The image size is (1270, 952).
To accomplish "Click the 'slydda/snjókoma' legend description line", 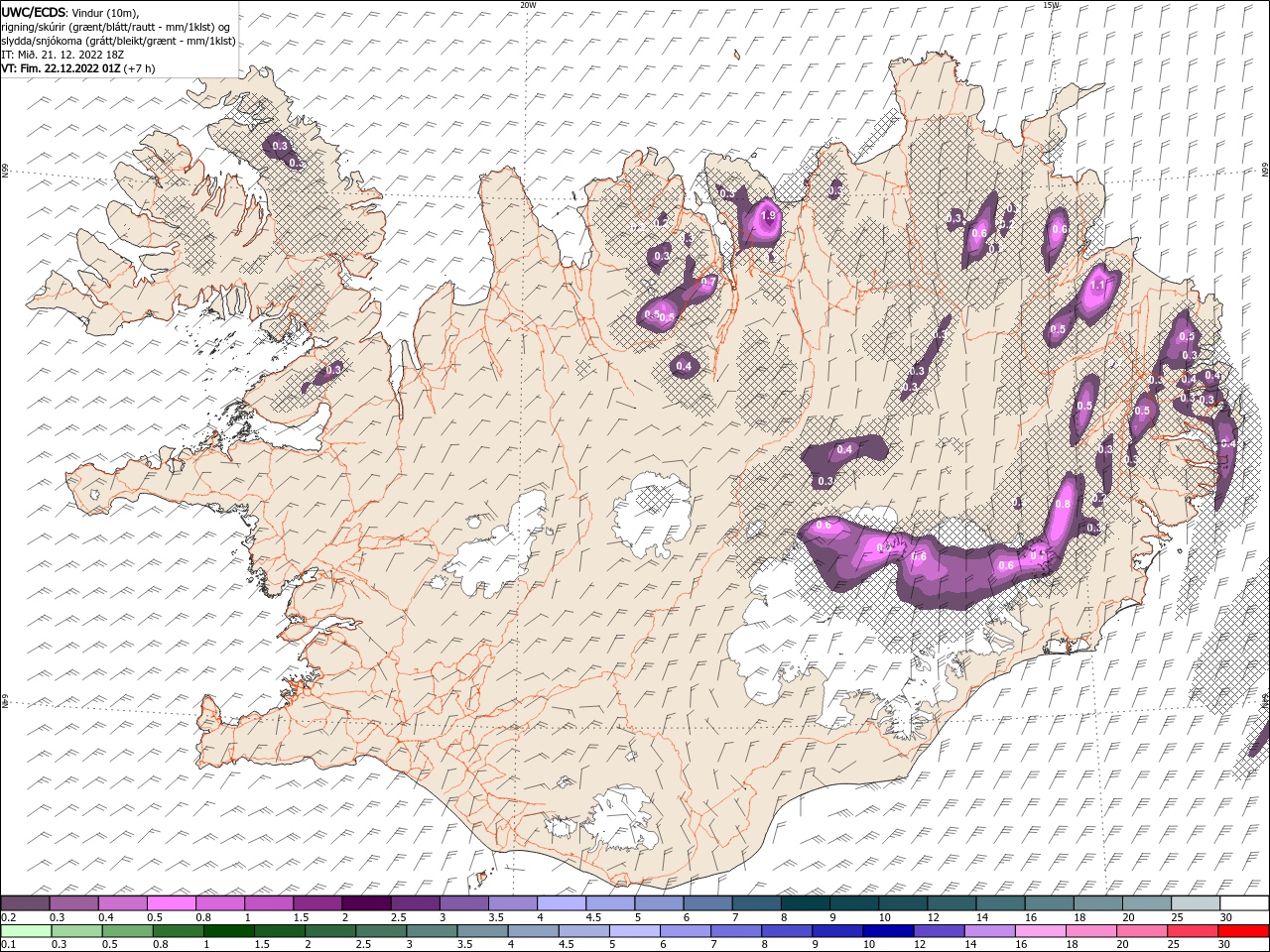I will (118, 41).
